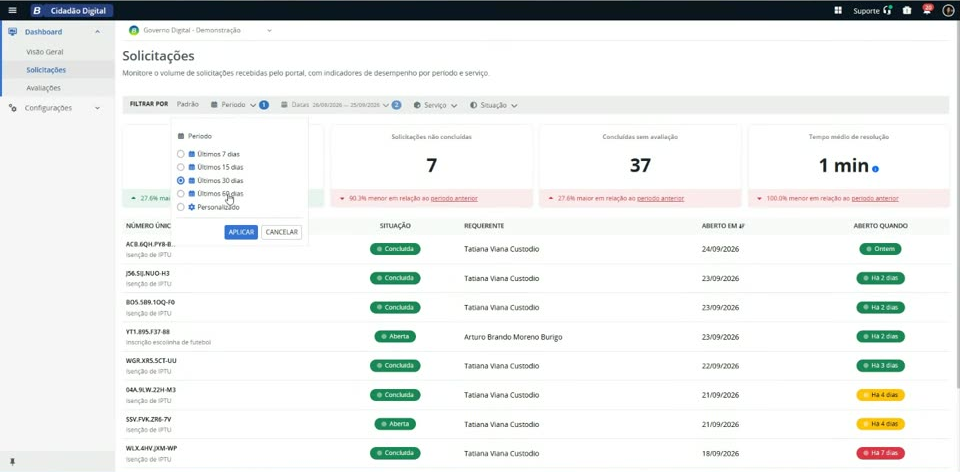Click período anterior link under Concluídas sem avaliação
Image resolution: width=960 pixels, height=472 pixels.
tap(661, 198)
